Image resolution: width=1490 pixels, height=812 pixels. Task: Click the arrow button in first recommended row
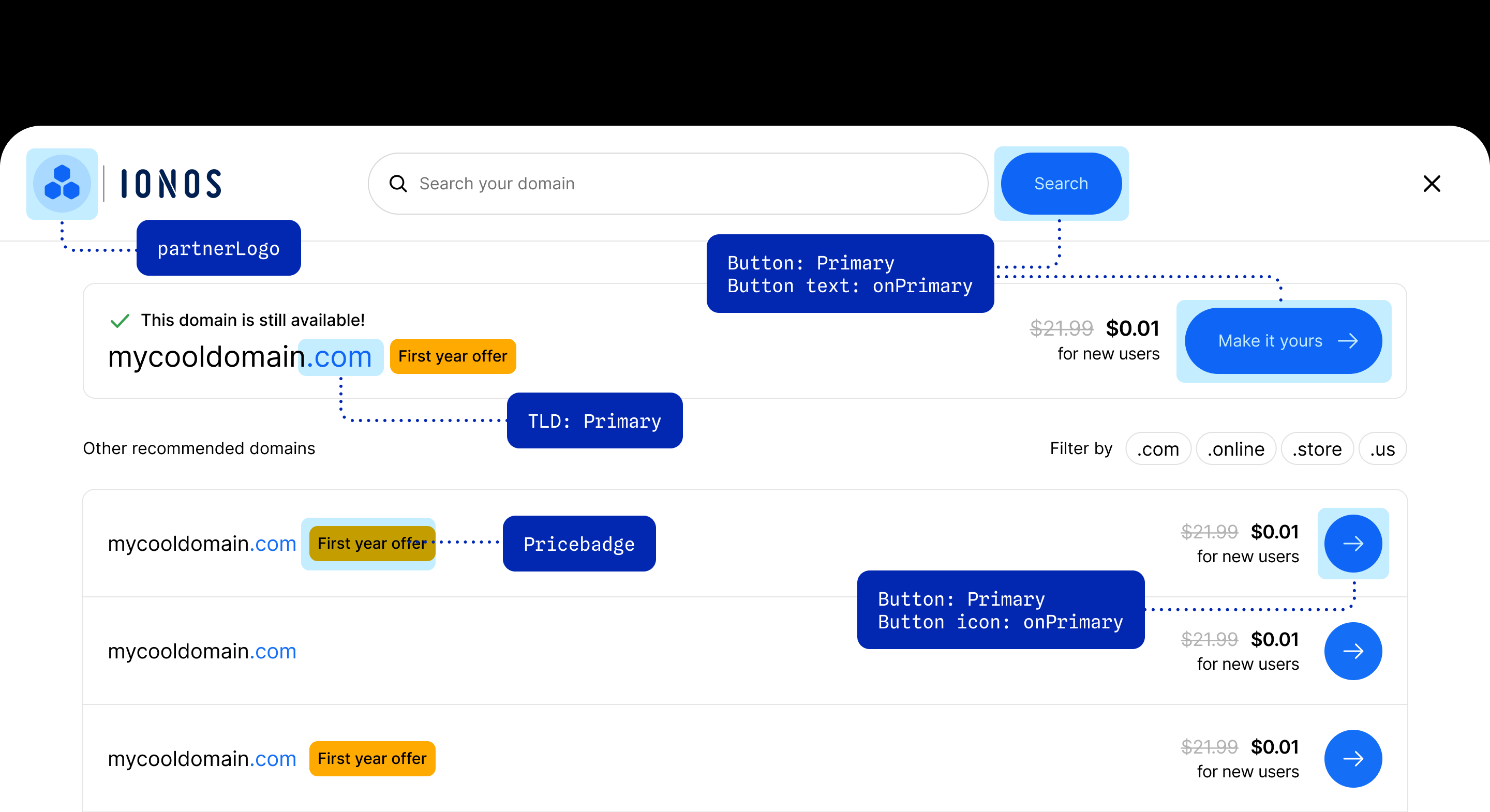pos(1352,543)
